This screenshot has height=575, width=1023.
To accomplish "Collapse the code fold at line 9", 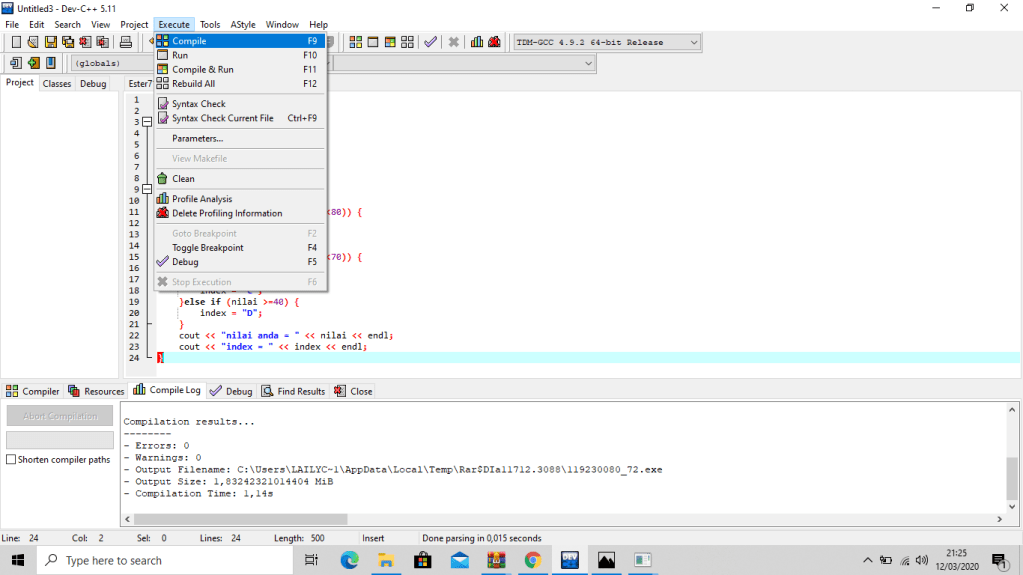I will 146,189.
